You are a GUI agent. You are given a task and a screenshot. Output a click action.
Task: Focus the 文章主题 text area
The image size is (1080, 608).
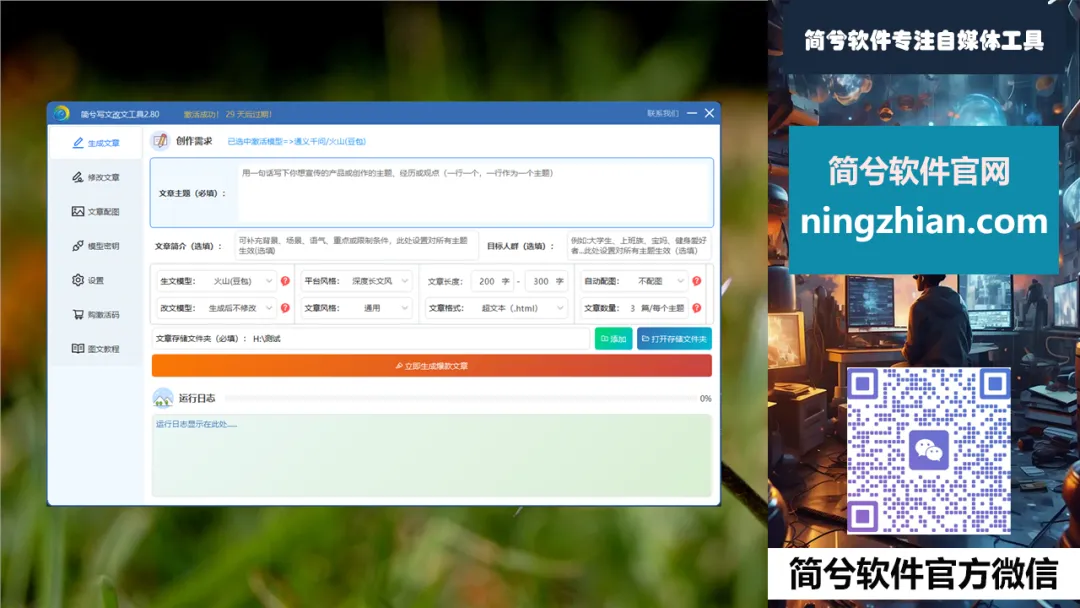(474, 193)
